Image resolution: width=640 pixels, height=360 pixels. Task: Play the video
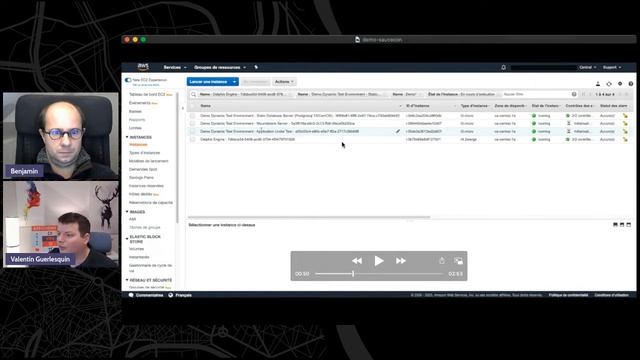pos(379,261)
